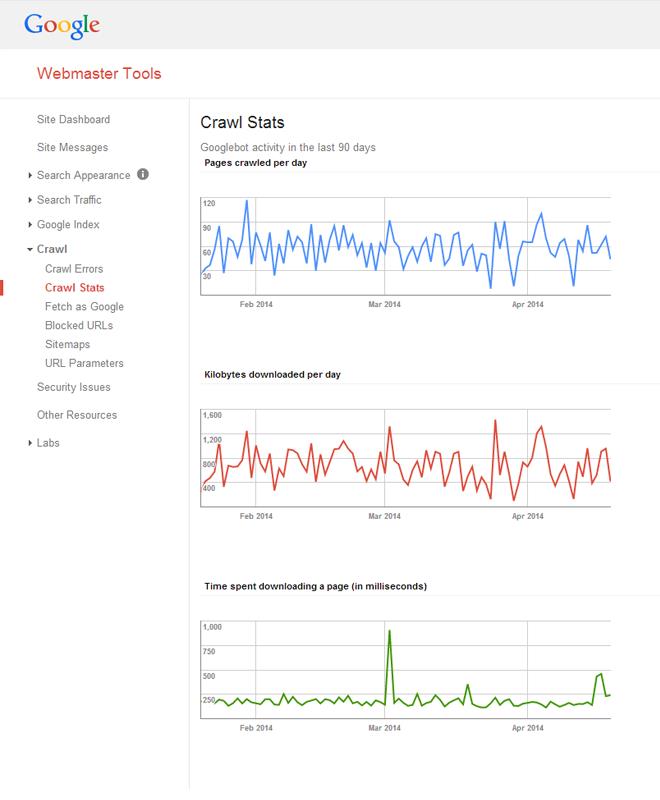Click the '1,600' axis value on kilobytes chart
660x800 pixels.
tap(212, 415)
